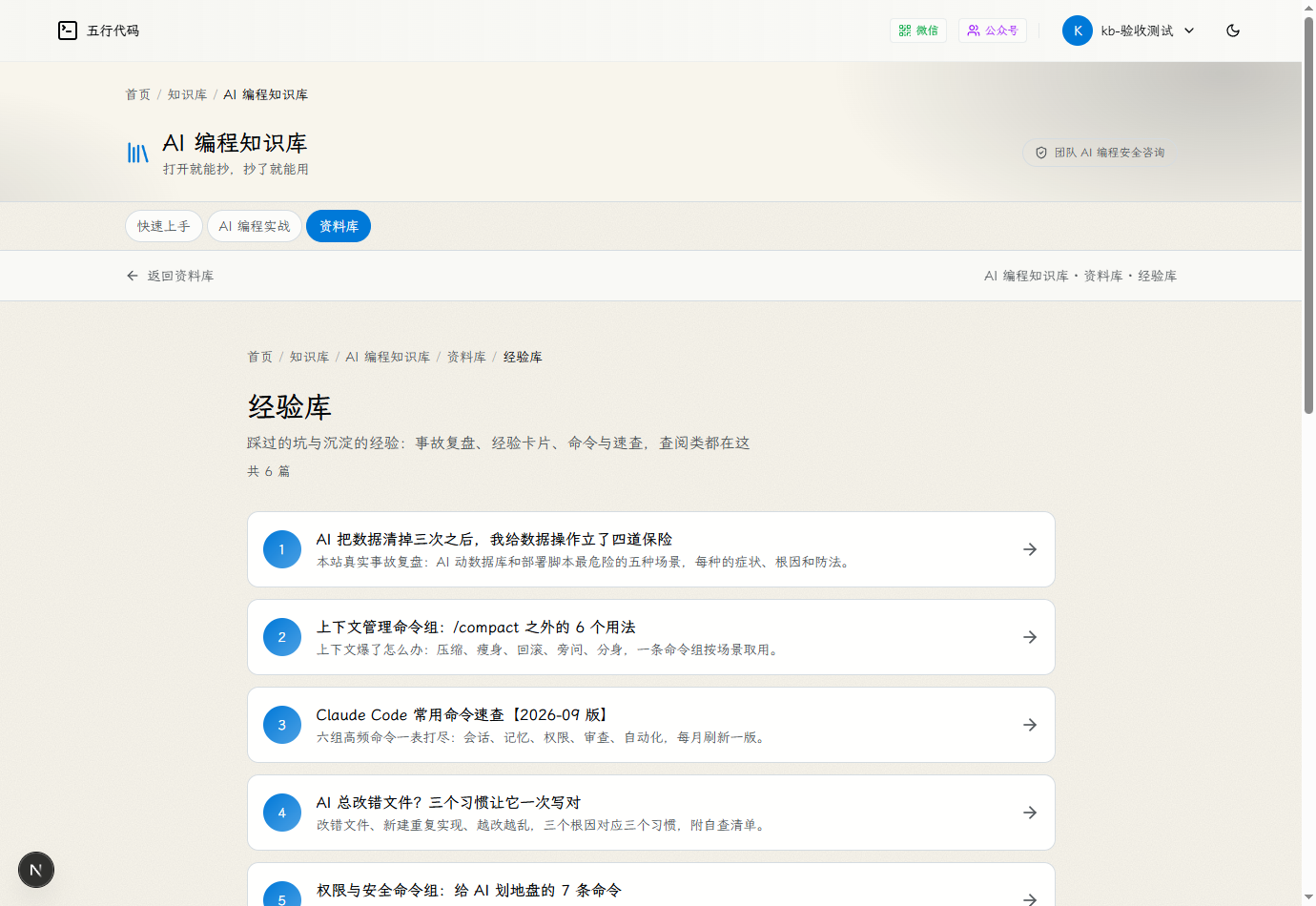Click the scrollbar down arrow
The image size is (1316, 906).
(1308, 898)
